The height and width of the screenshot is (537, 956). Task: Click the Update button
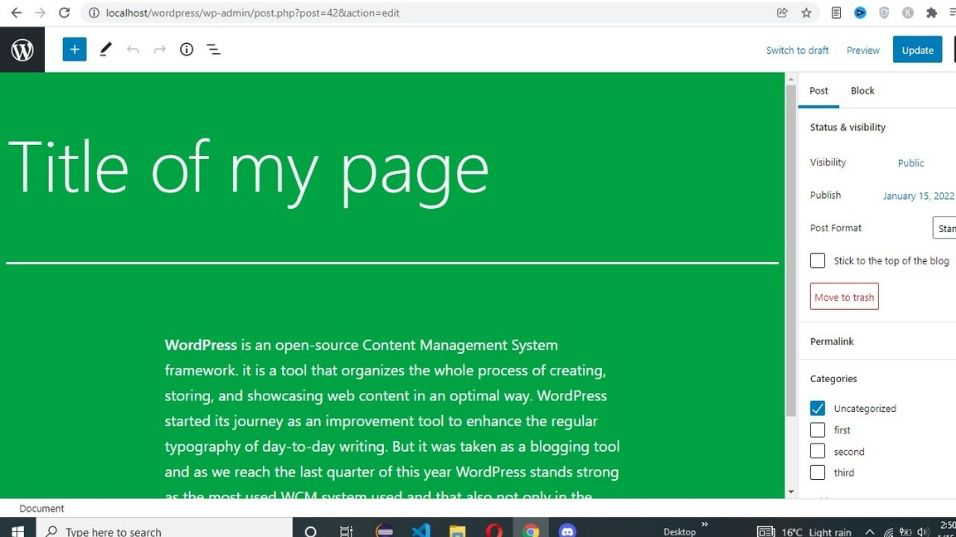pyautogui.click(x=917, y=50)
